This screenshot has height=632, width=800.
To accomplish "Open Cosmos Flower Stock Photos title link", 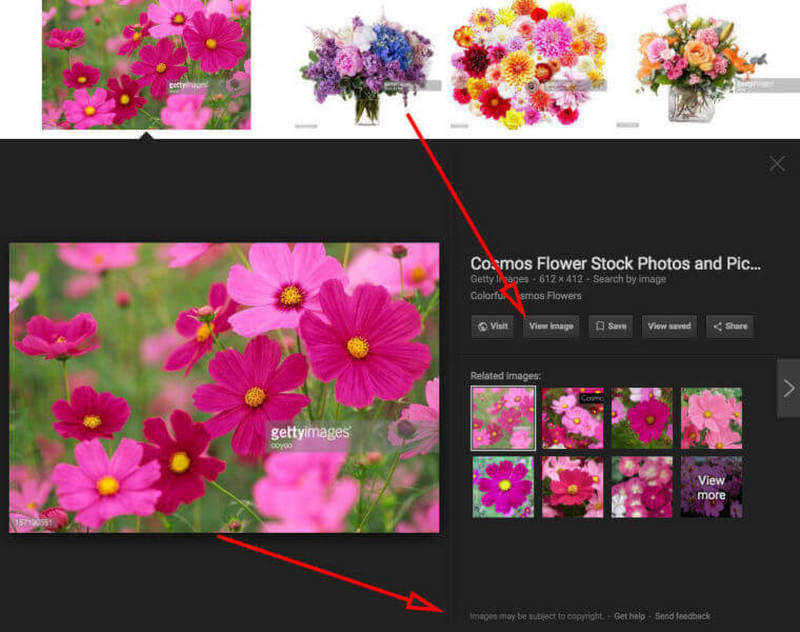I will click(x=615, y=264).
